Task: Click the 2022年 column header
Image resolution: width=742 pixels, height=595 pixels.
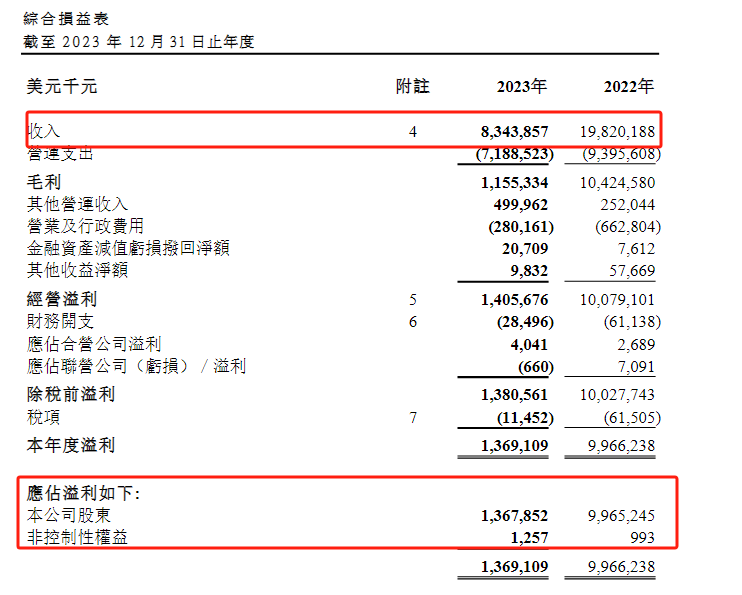Action: pyautogui.click(x=628, y=87)
